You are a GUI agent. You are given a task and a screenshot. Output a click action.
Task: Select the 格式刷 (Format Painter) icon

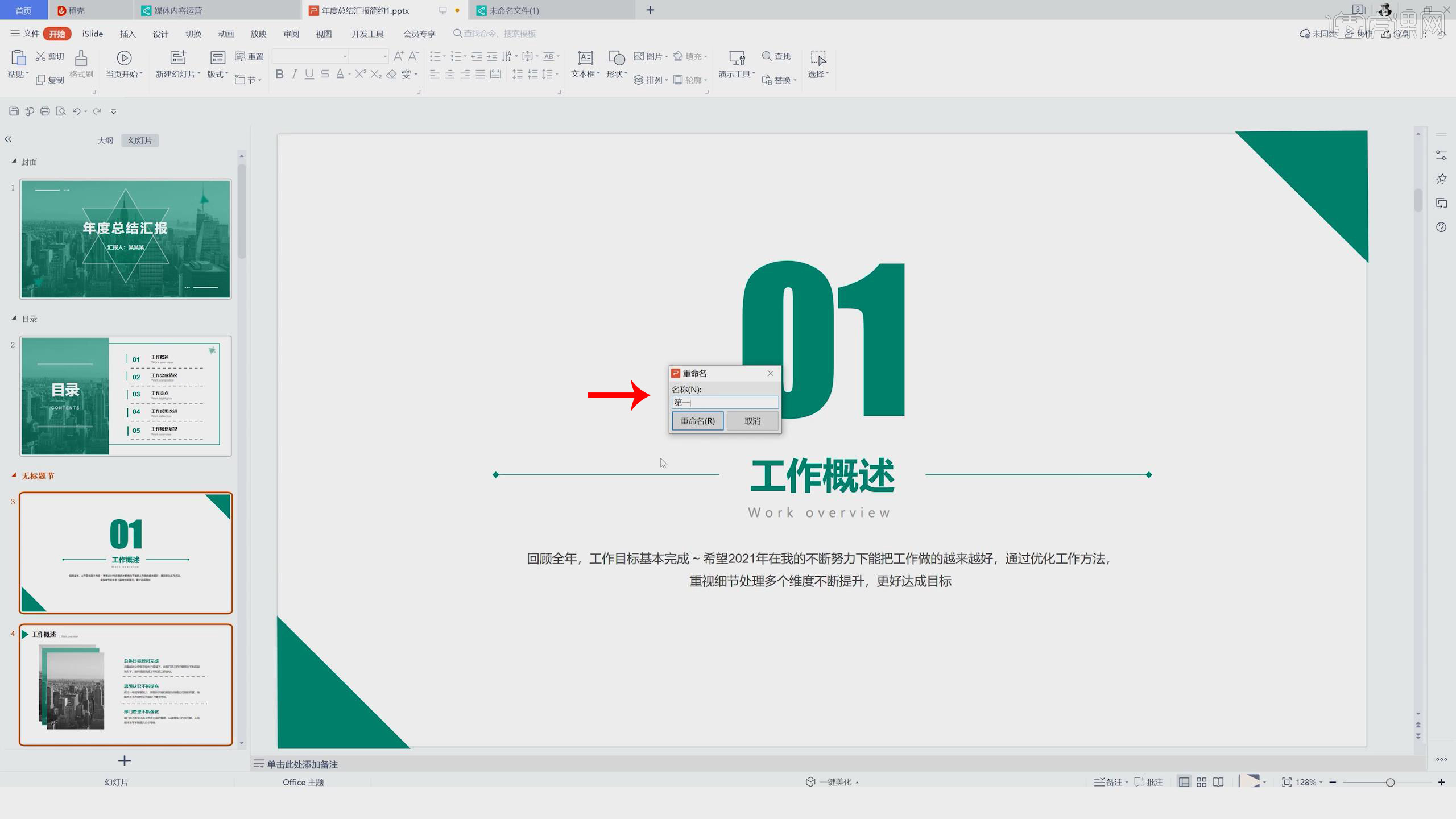tap(80, 64)
